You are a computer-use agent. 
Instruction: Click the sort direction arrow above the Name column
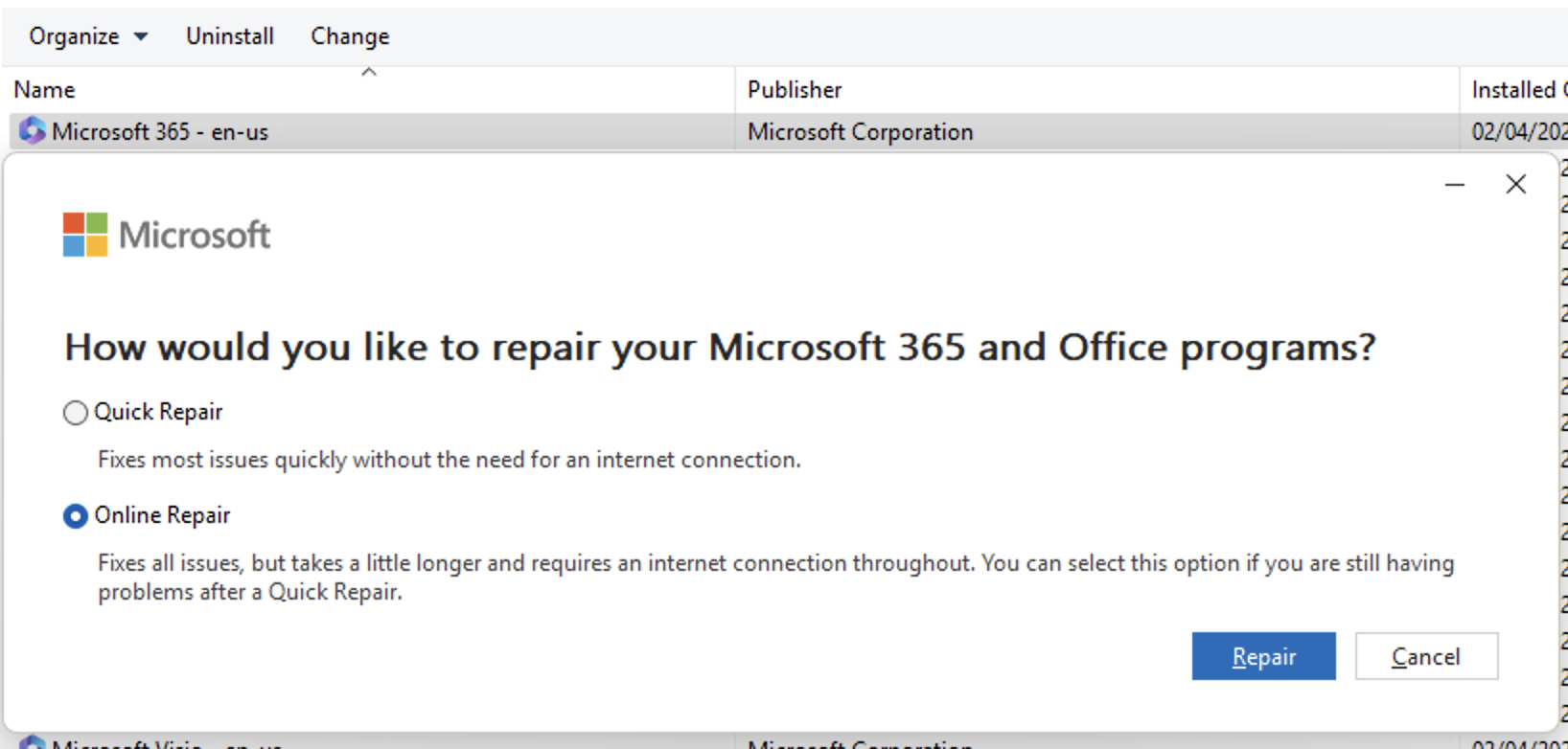(x=369, y=70)
